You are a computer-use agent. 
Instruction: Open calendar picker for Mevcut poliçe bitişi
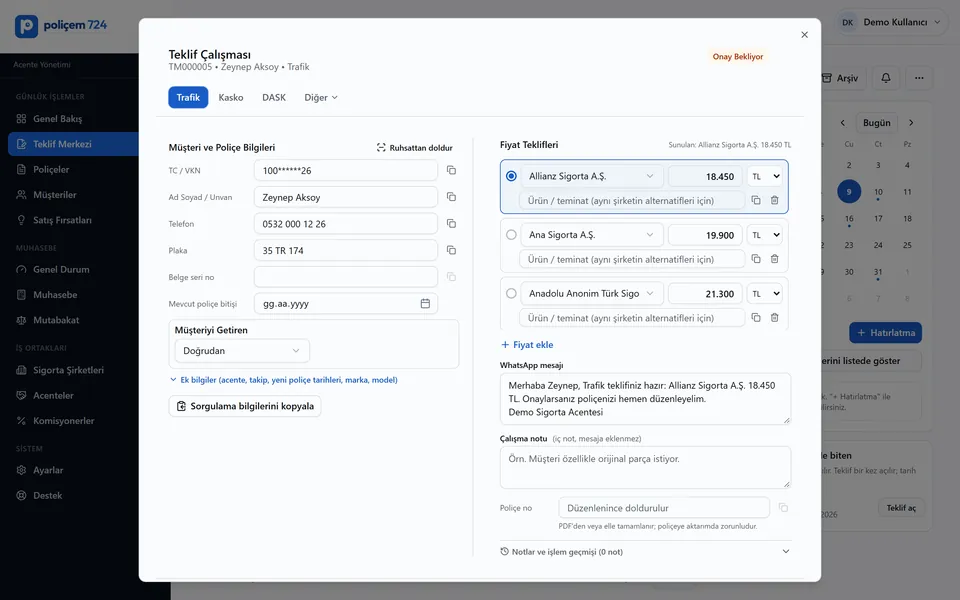(x=425, y=304)
